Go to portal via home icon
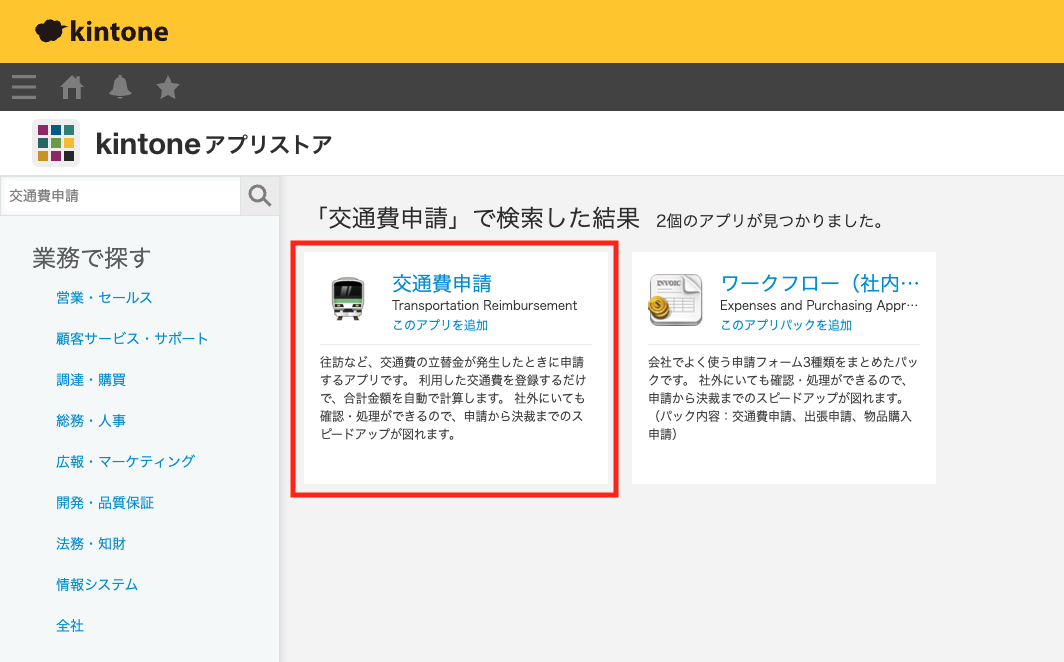This screenshot has height=662, width=1064. point(72,87)
